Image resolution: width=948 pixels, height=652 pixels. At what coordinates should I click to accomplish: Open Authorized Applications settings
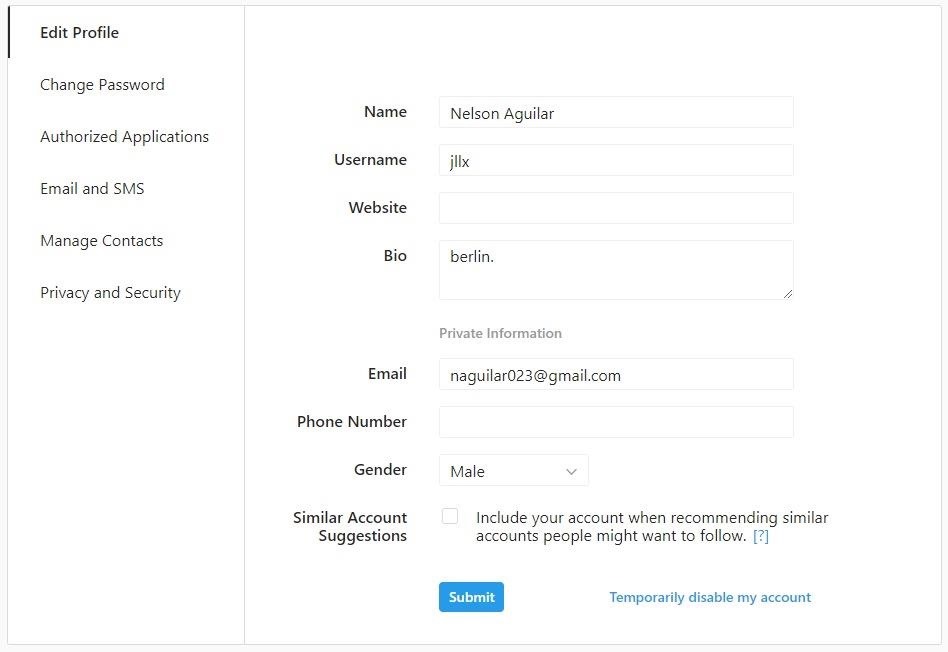point(124,136)
